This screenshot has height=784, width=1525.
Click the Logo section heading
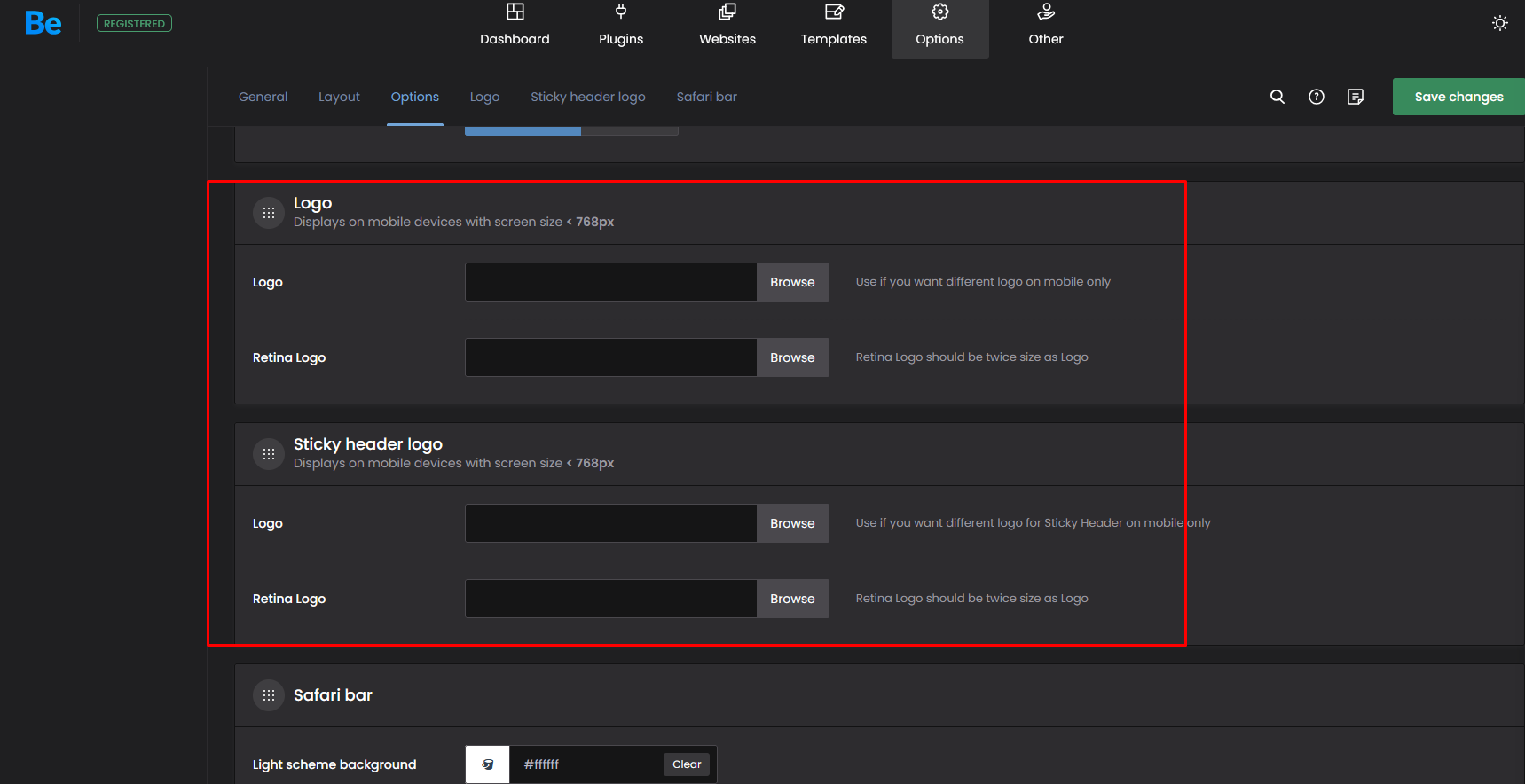tap(312, 203)
